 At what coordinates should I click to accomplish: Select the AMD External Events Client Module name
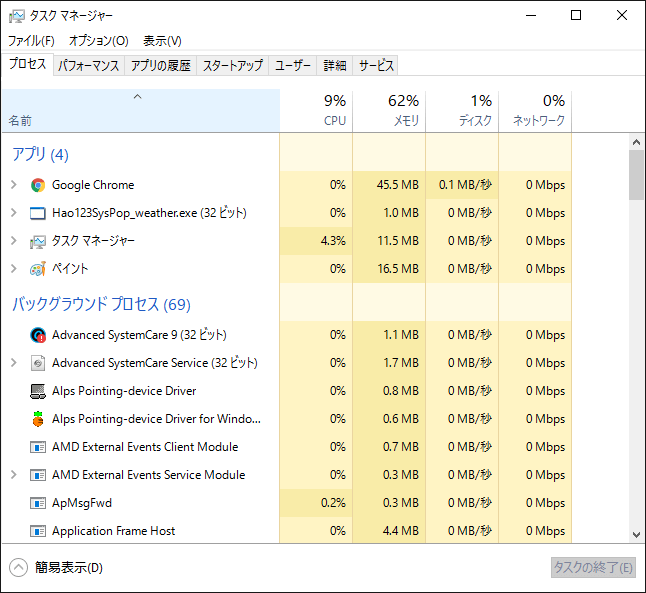tap(145, 447)
